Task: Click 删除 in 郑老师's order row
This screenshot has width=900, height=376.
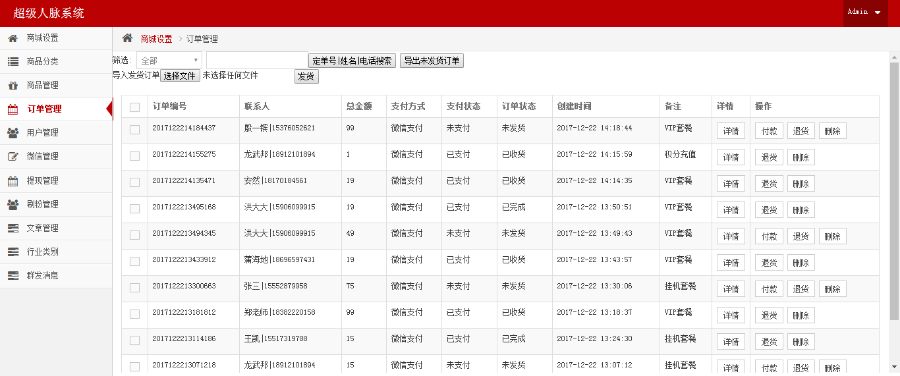Action: coord(801,316)
